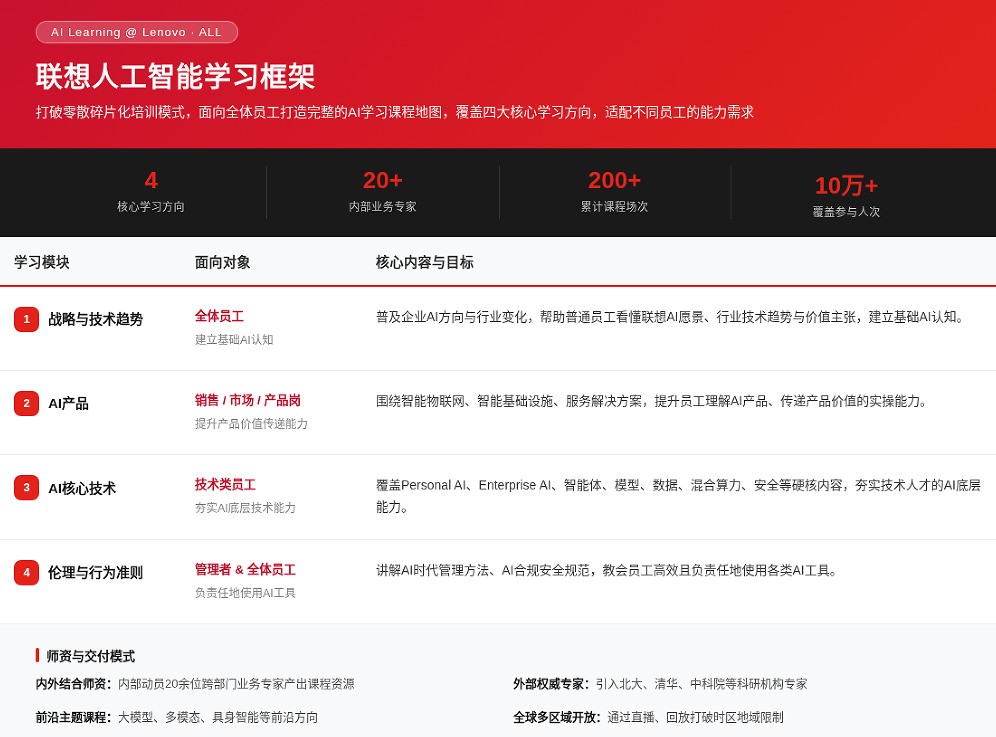Click the label 覆盖参与人次
The image size is (996, 737).
point(846,212)
